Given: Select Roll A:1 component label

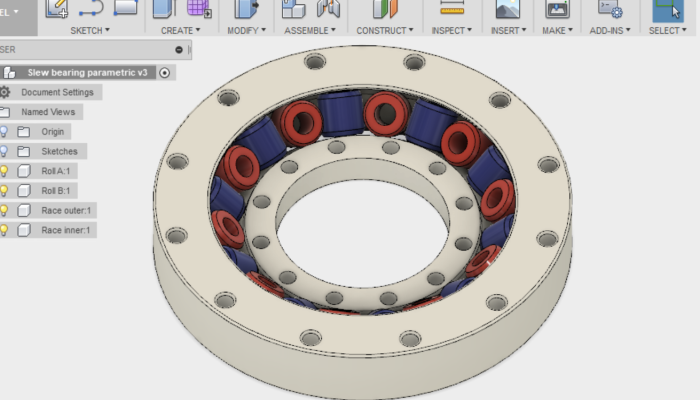Looking at the screenshot, I should [x=56, y=171].
